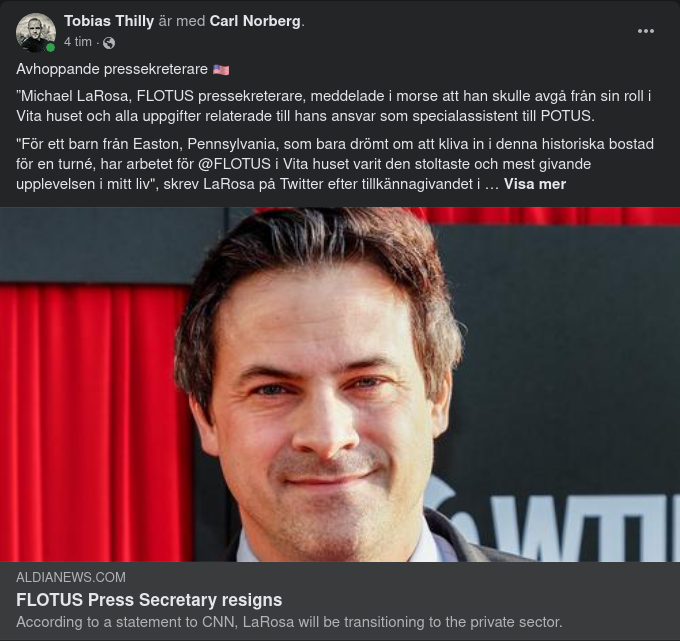Click the Michael LaRosa paragraph text

(x=334, y=106)
